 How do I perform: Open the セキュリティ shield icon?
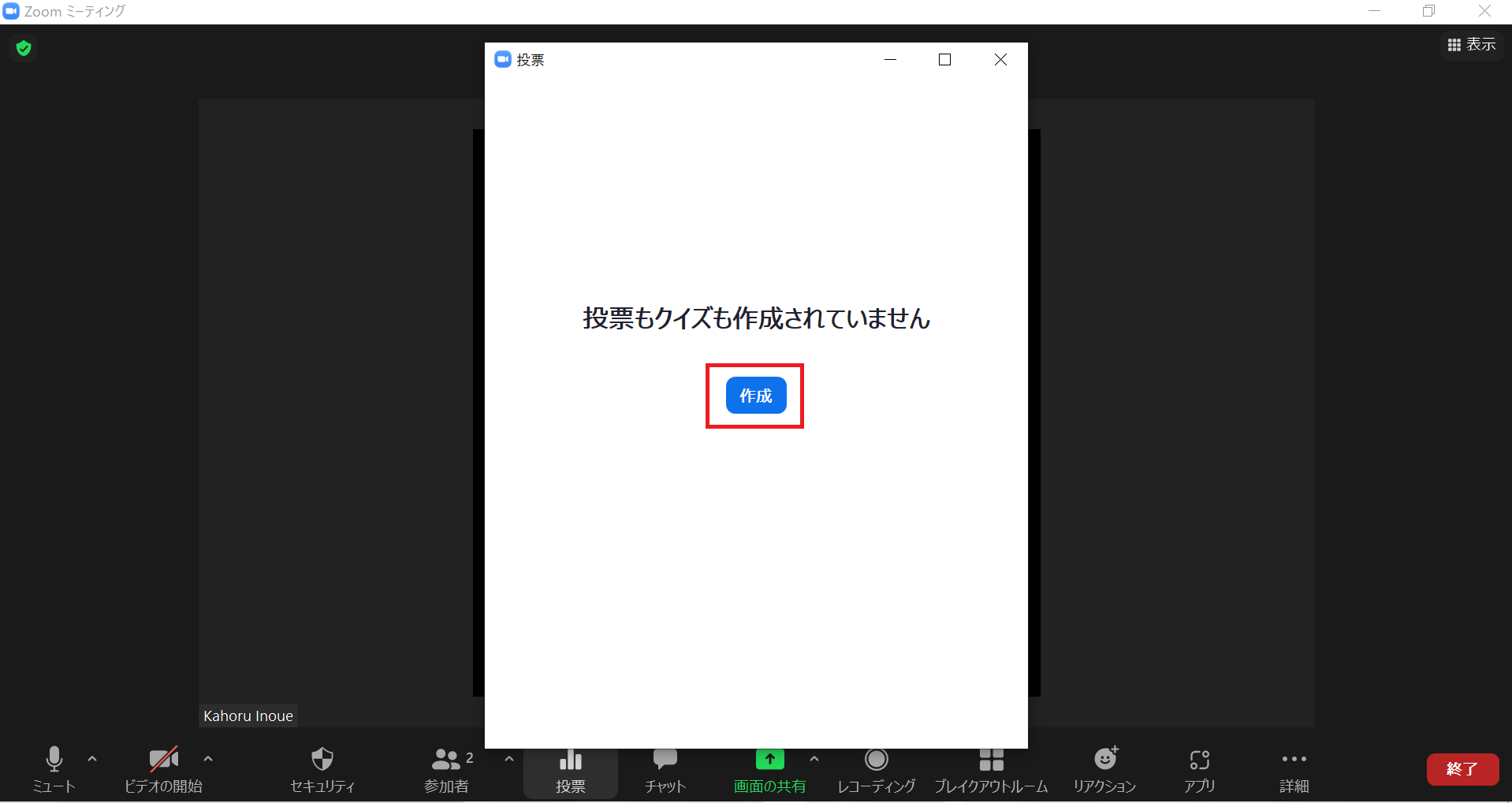coord(322,768)
